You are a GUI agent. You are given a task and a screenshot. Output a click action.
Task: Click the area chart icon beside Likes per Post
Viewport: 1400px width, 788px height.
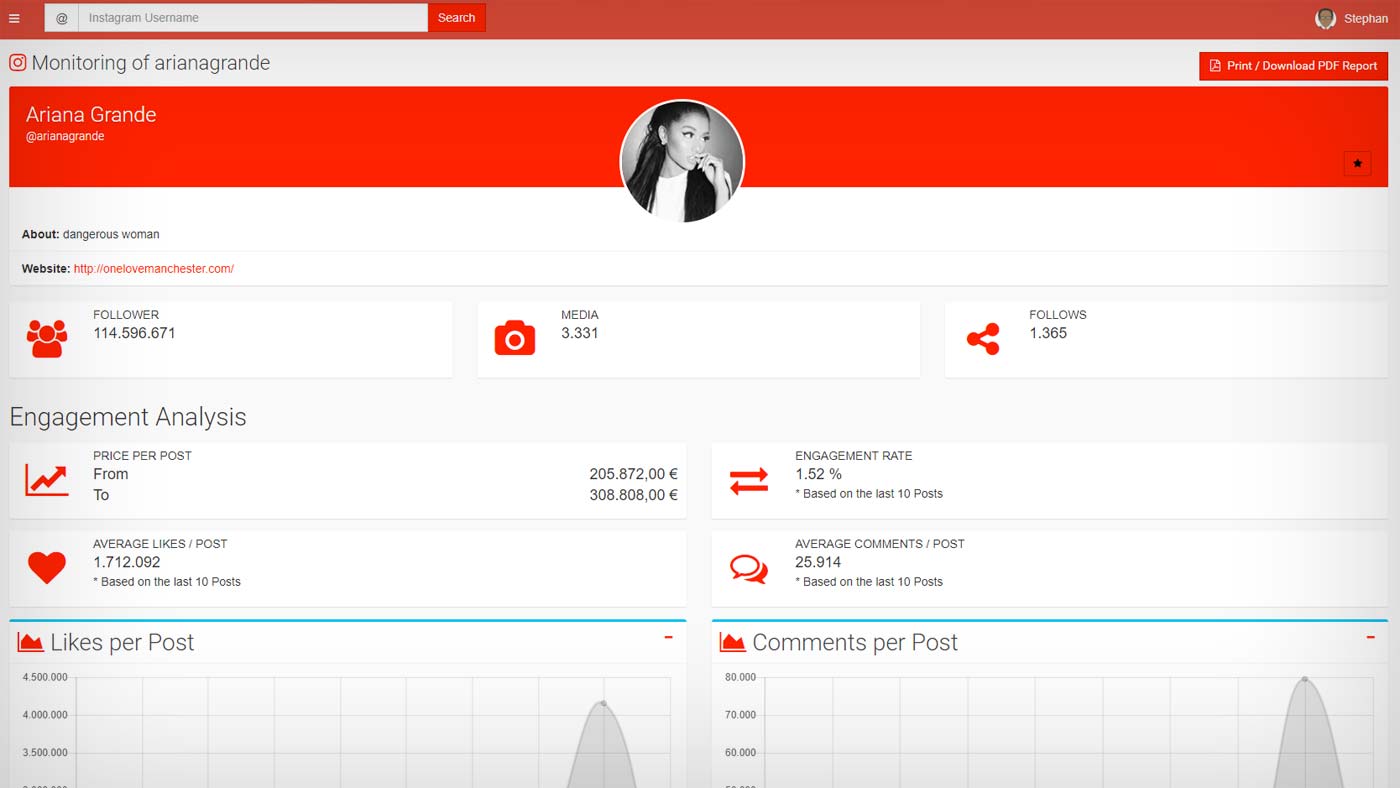pos(30,642)
